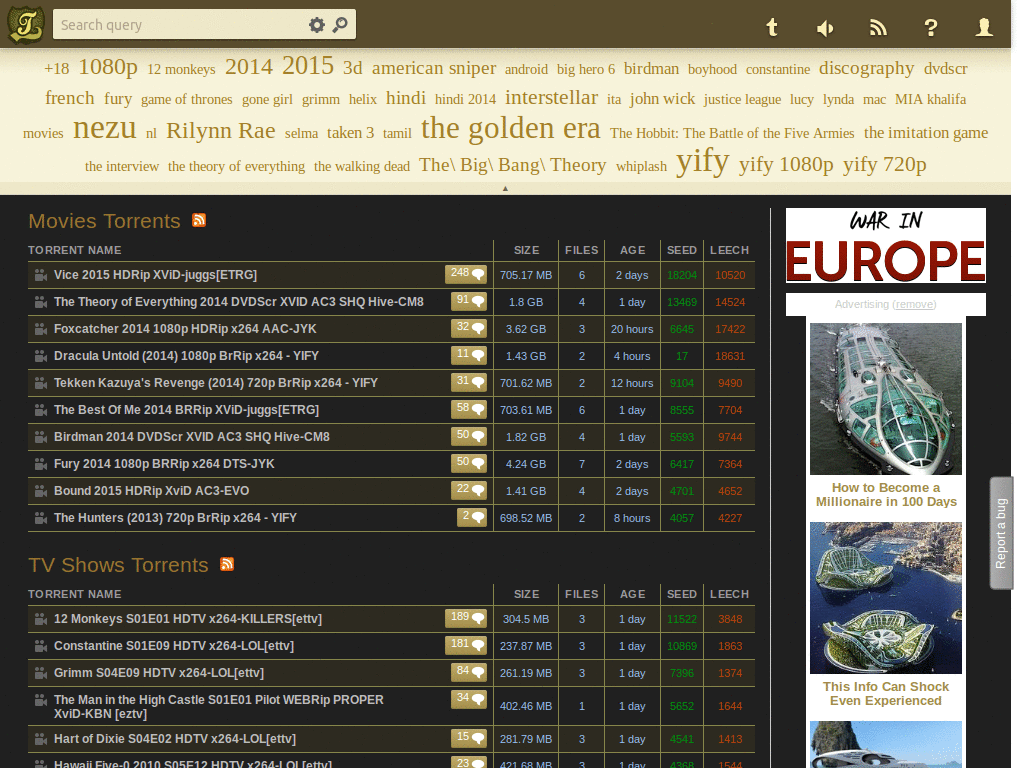Sort Movies table by SIZE column
This screenshot has height=768, width=1024.
[526, 250]
